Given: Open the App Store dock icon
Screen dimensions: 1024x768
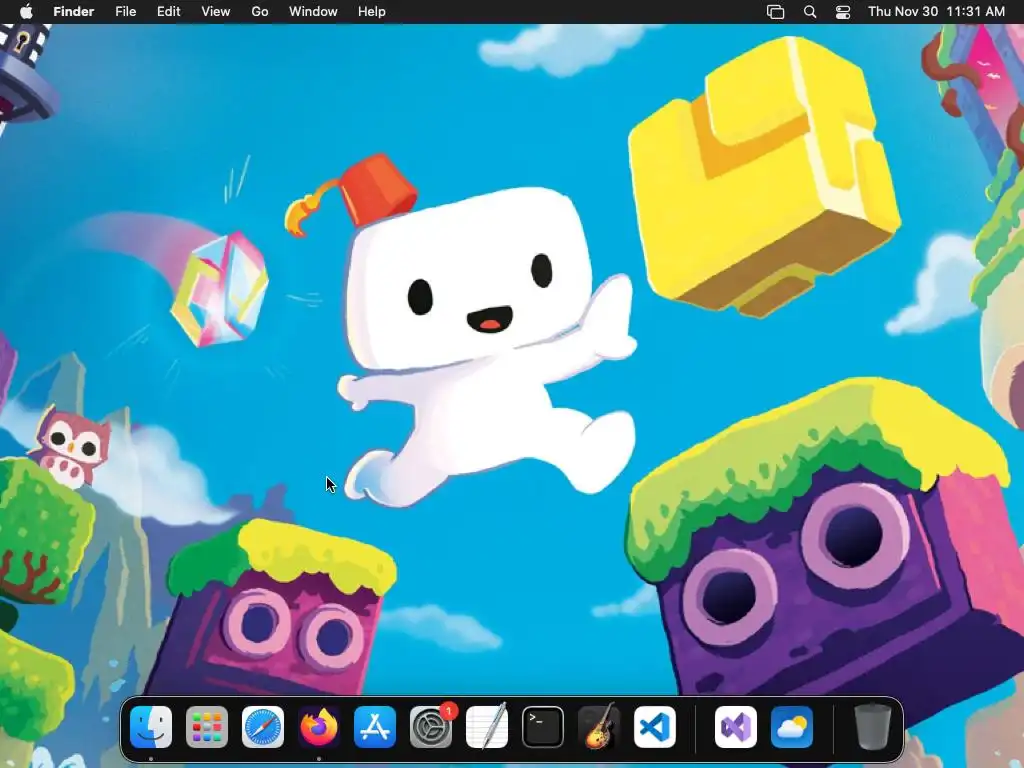Looking at the screenshot, I should coord(375,727).
